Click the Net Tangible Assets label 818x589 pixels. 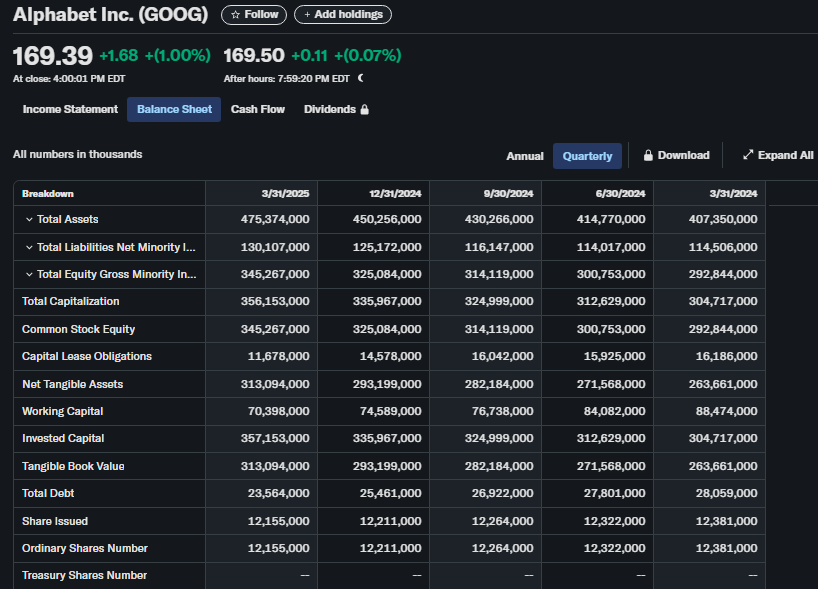point(73,384)
